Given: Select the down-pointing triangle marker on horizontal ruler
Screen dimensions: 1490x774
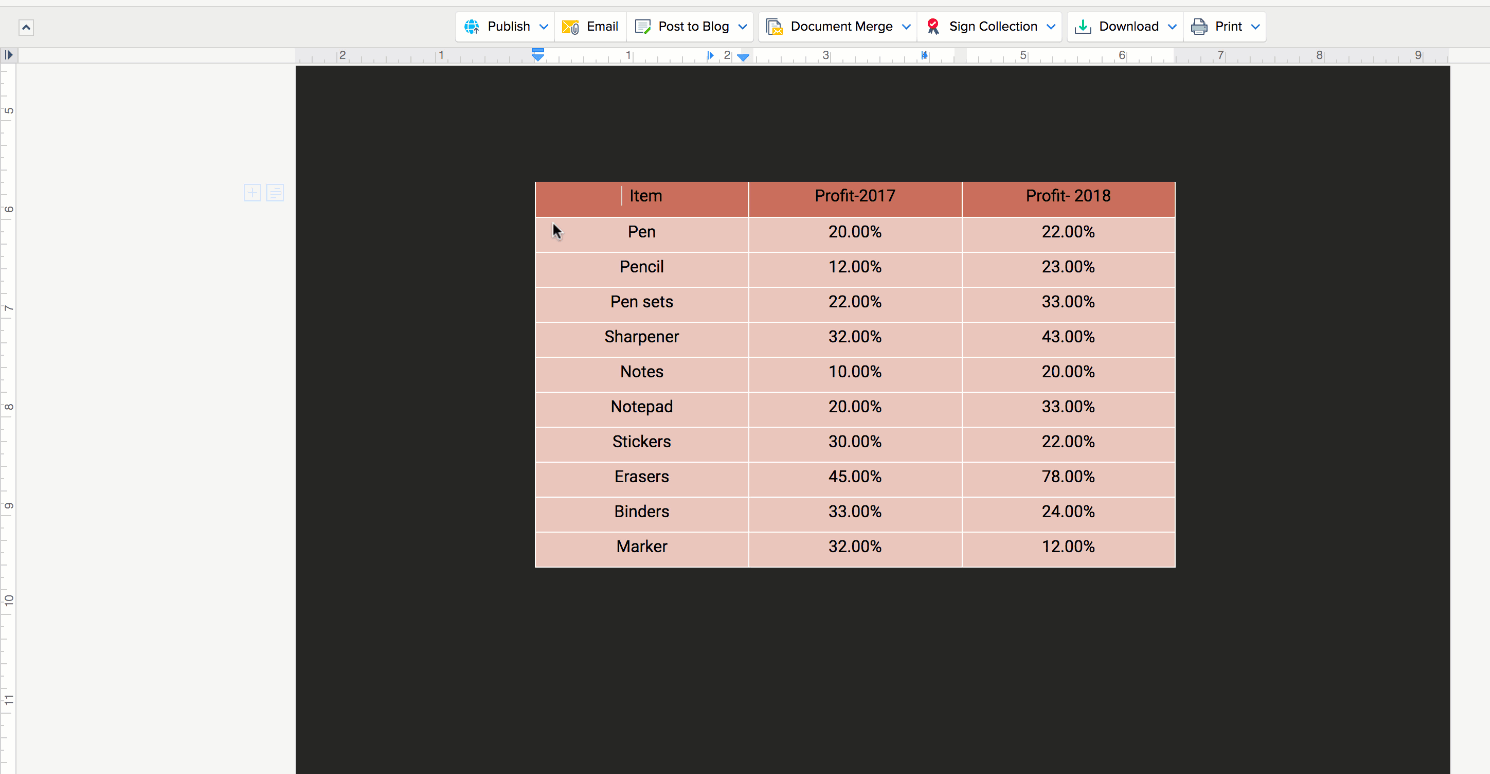Looking at the screenshot, I should (x=743, y=57).
